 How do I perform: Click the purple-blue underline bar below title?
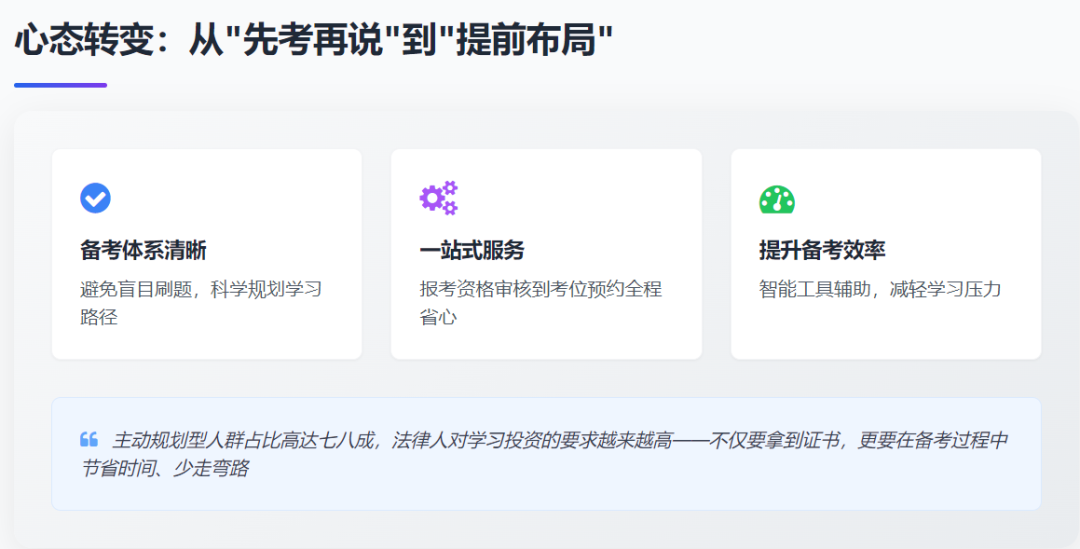pyautogui.click(x=60, y=85)
